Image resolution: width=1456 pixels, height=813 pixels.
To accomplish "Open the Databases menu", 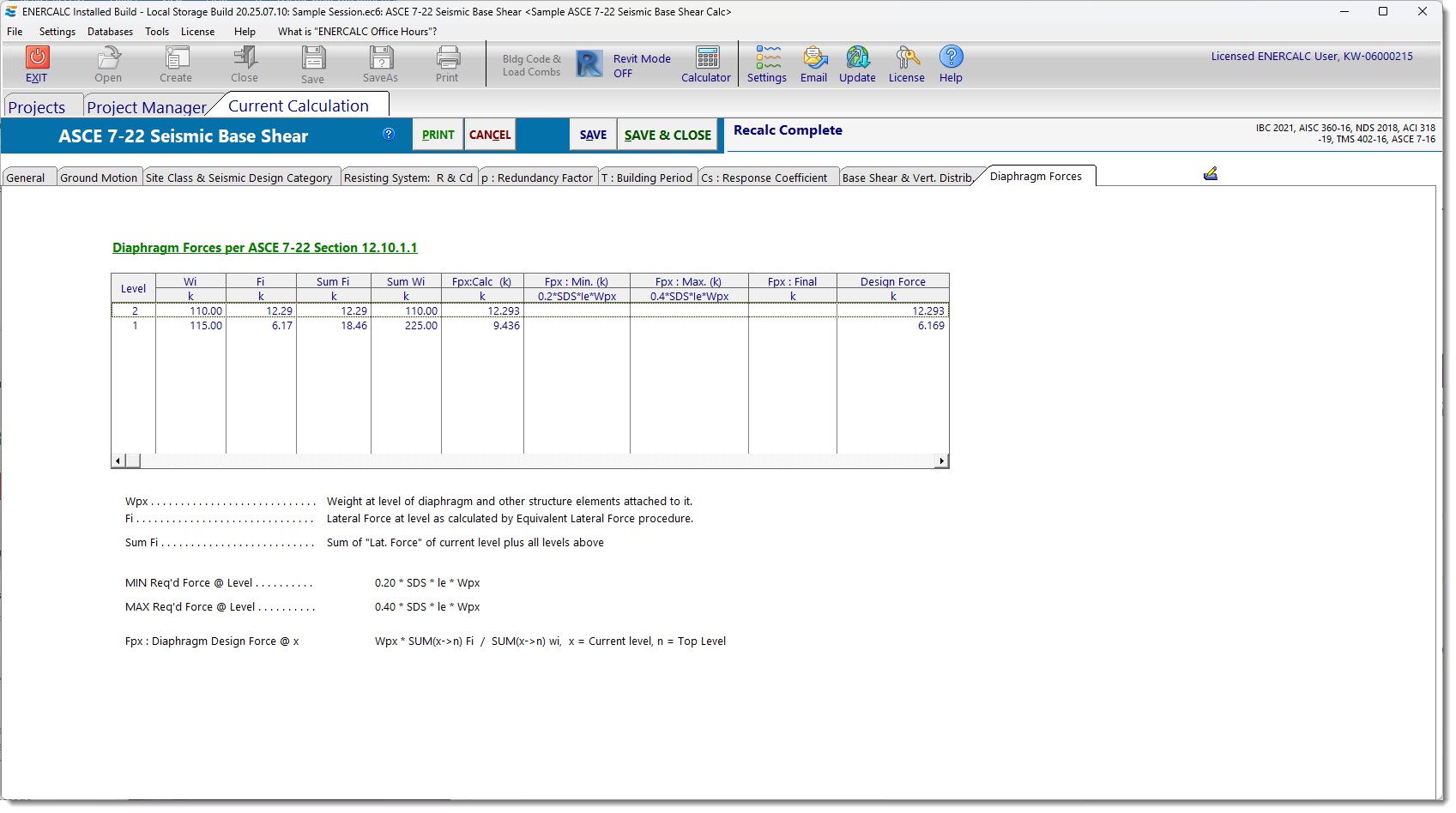I will coord(110,32).
